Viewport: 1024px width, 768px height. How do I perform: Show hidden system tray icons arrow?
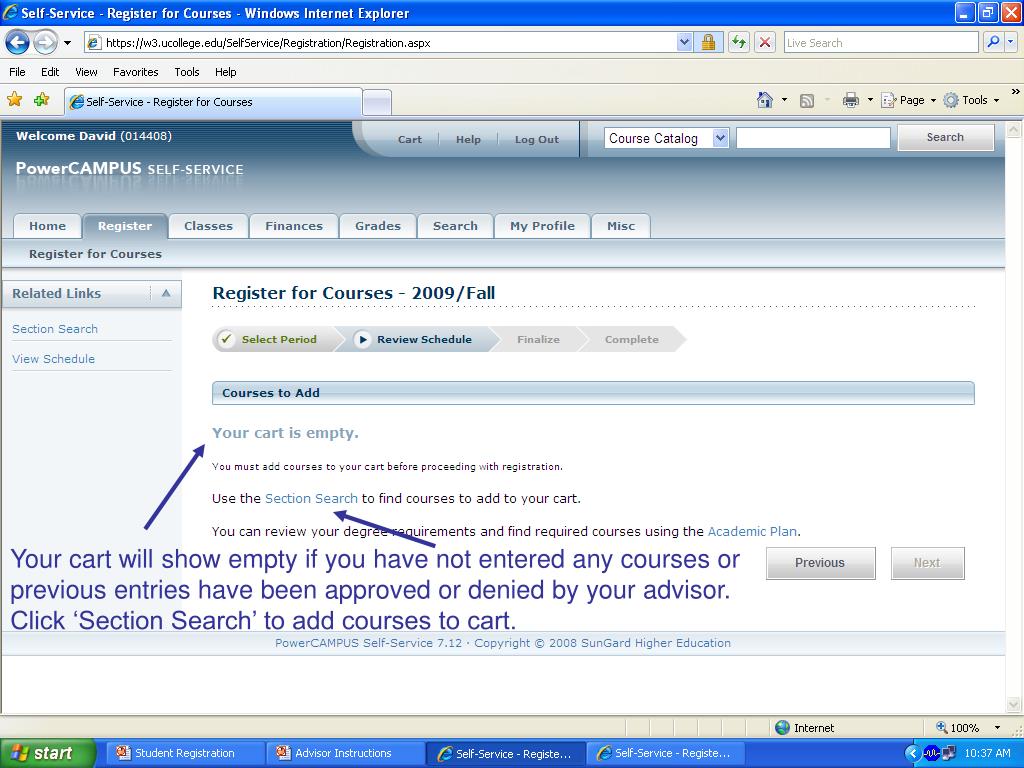912,753
